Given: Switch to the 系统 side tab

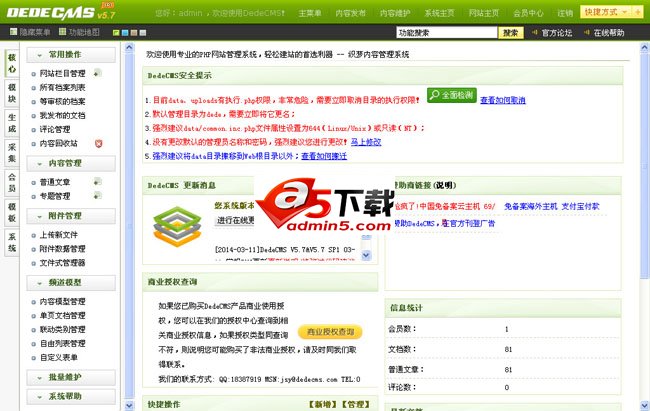Looking at the screenshot, I should pos(12,242).
